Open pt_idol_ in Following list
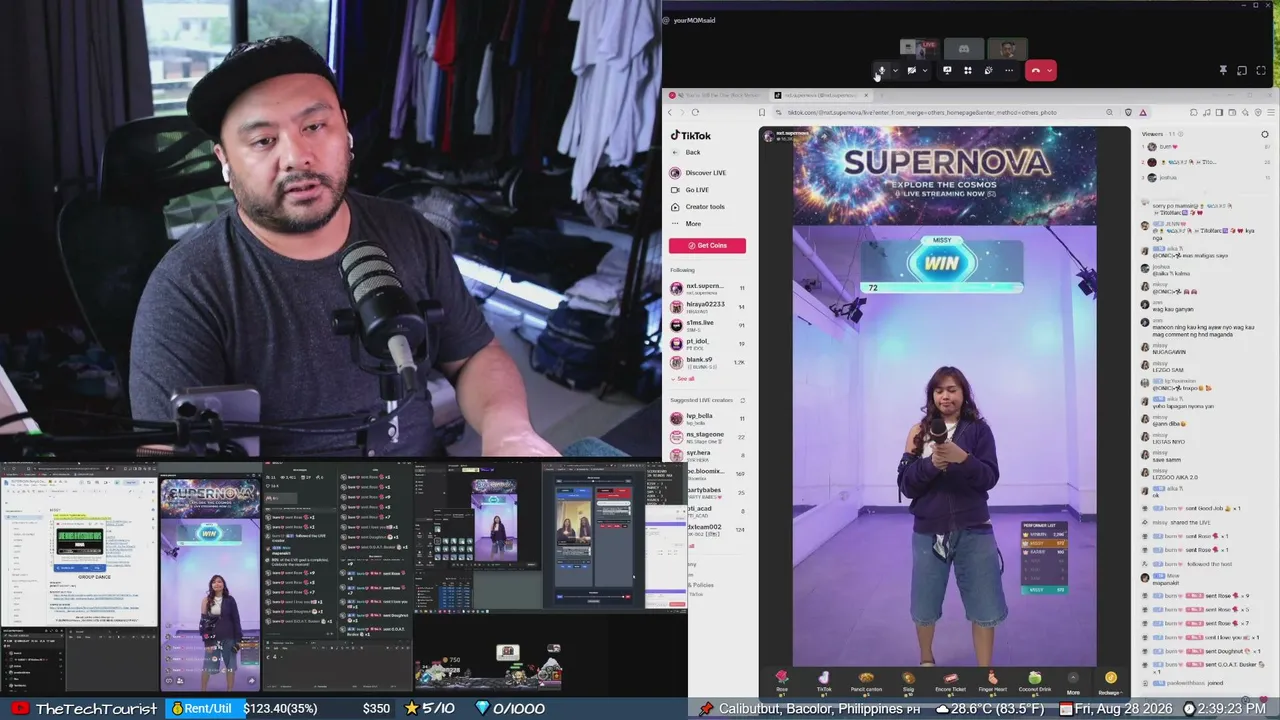Image resolution: width=1280 pixels, height=720 pixels. (x=708, y=343)
